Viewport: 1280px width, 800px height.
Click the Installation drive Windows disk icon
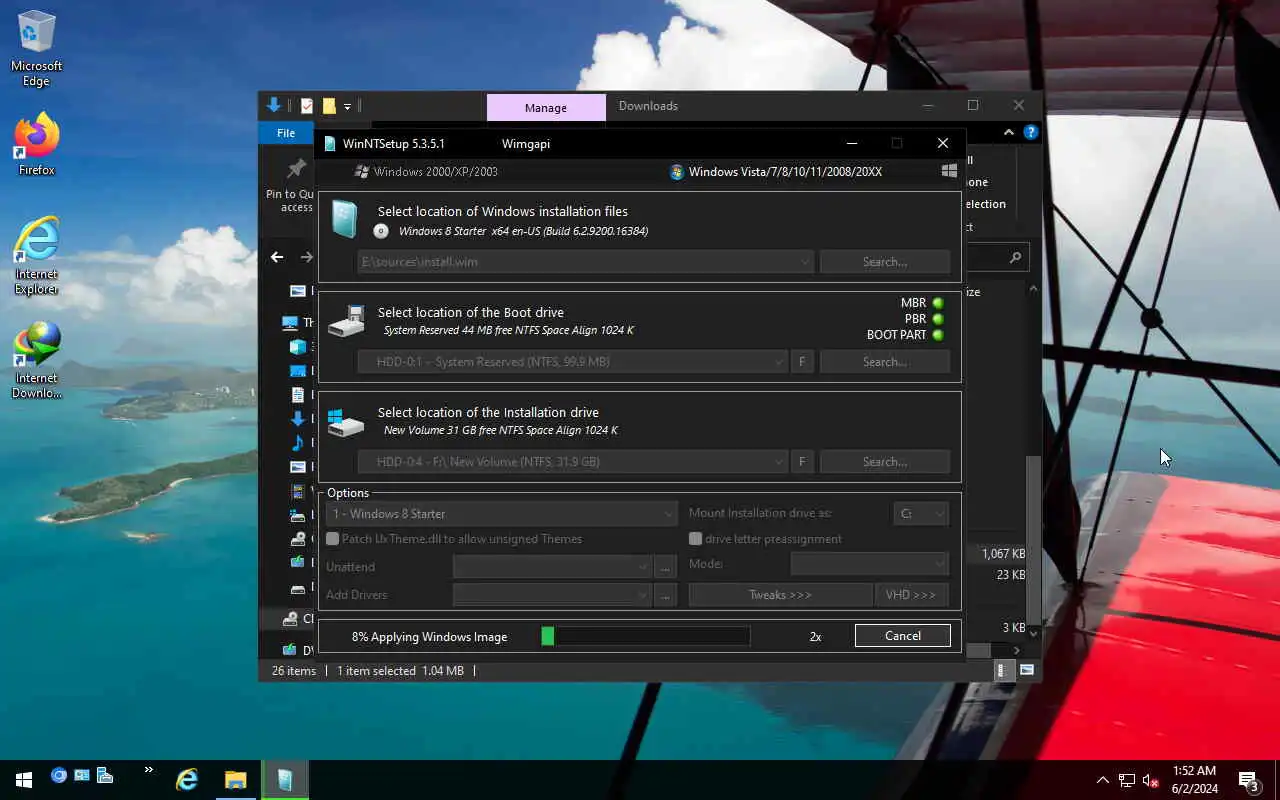[x=346, y=421]
